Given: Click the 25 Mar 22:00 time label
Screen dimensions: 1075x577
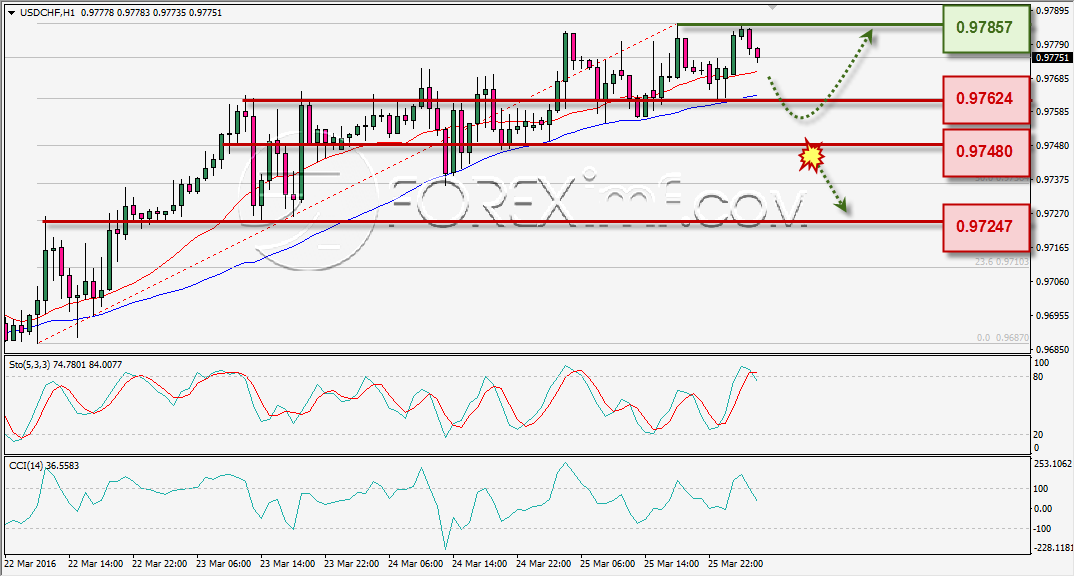Looking at the screenshot, I should pos(735,564).
